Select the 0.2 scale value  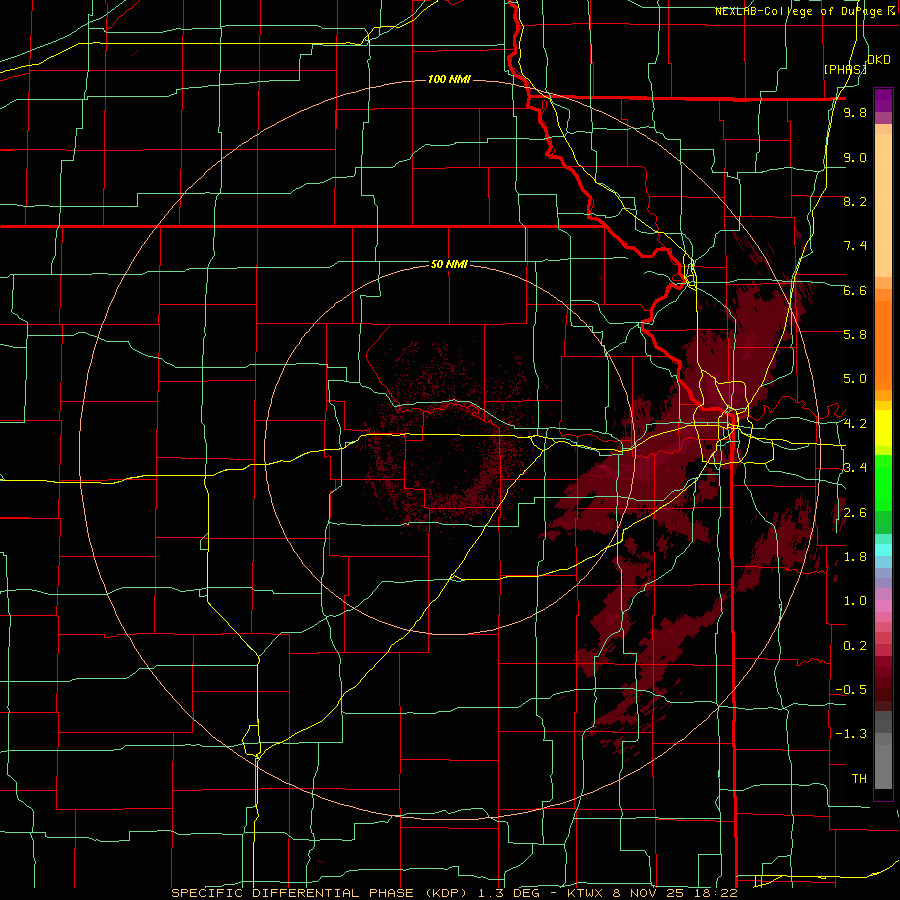click(855, 646)
